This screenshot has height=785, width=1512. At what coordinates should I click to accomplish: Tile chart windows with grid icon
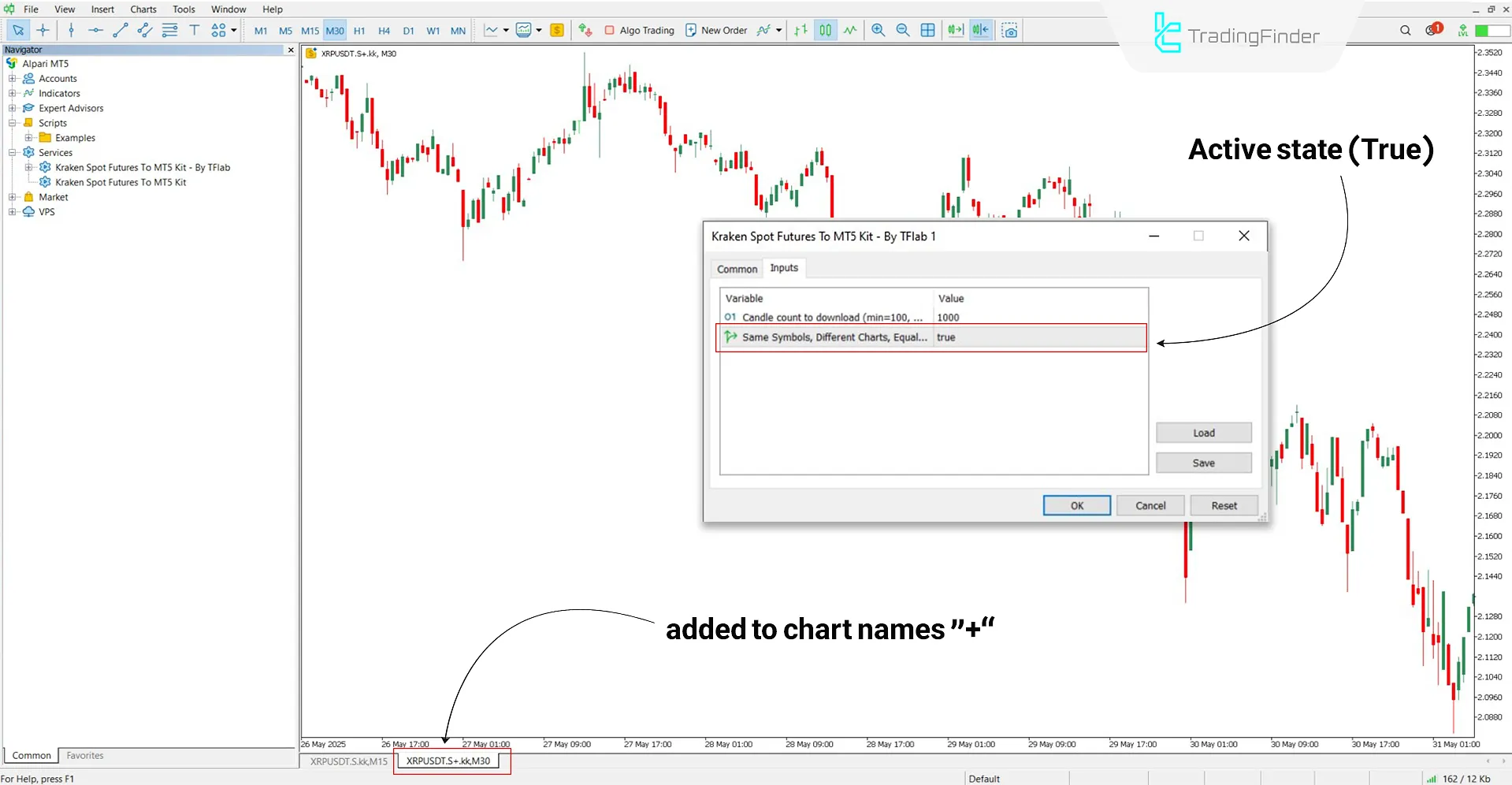[928, 30]
